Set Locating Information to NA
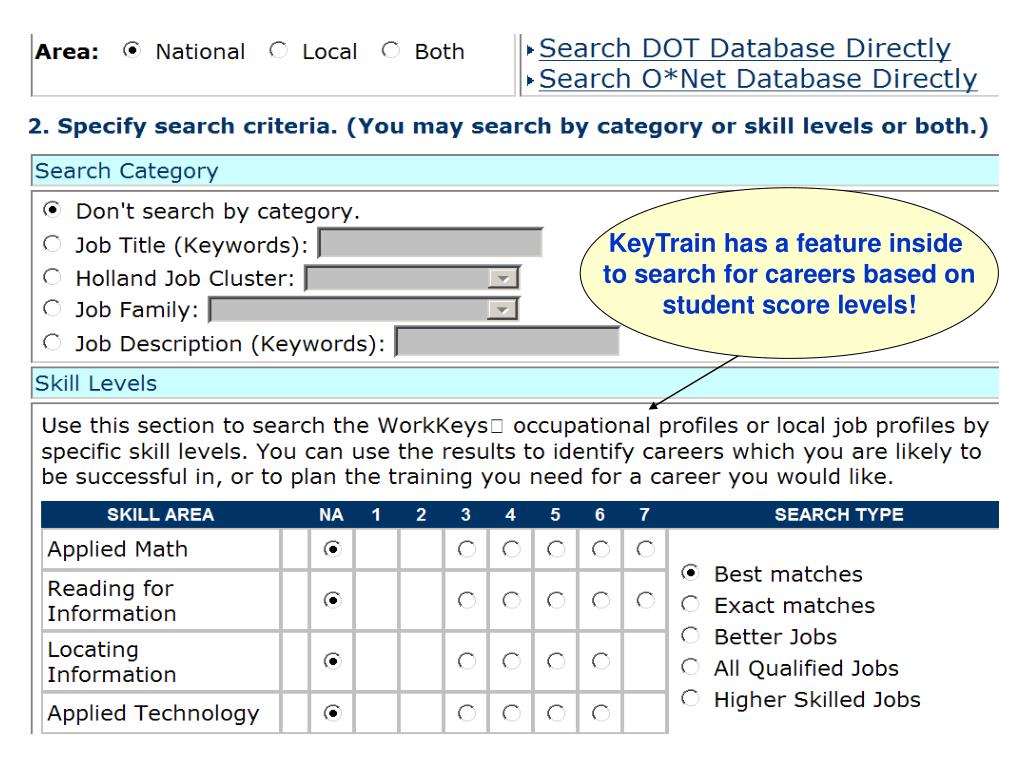 [332, 661]
